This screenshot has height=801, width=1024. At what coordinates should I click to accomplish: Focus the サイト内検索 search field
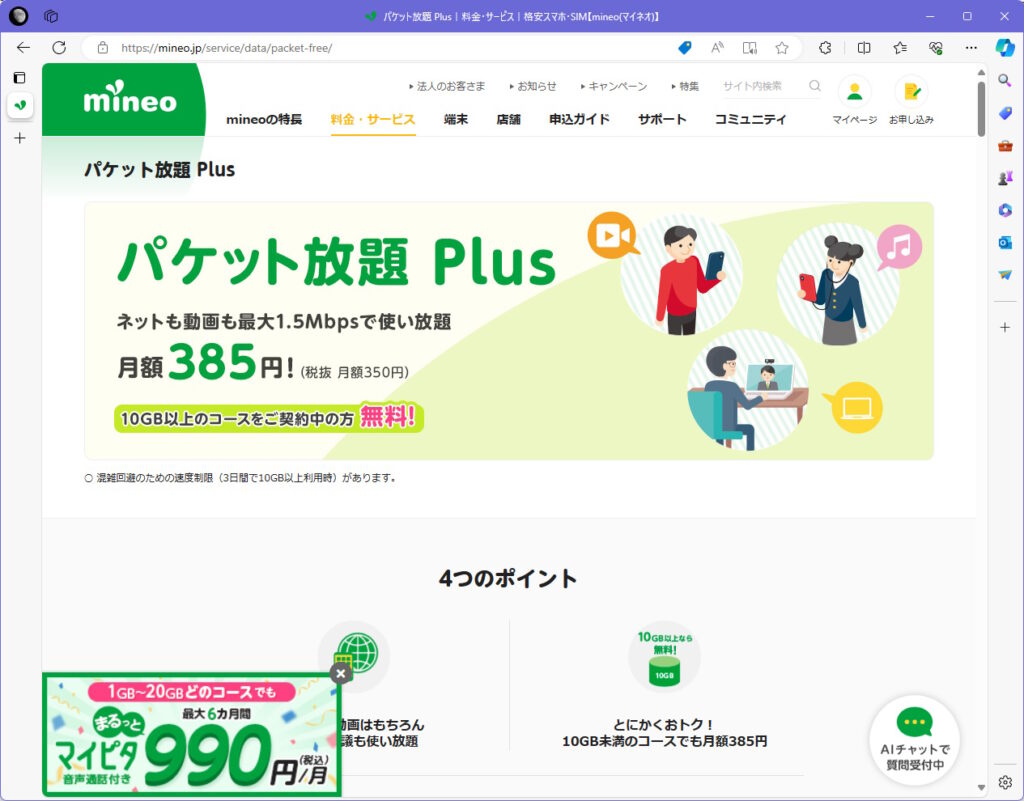[x=763, y=86]
